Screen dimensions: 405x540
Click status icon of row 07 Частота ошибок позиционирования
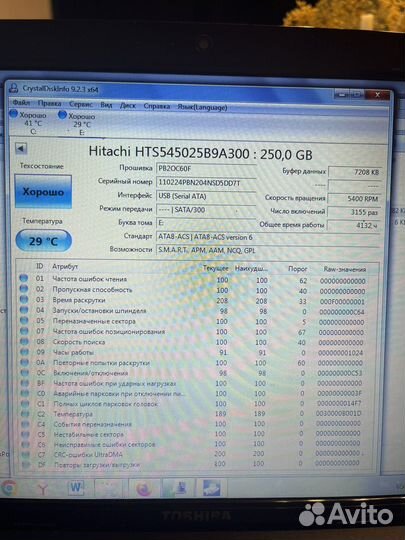coord(24,331)
